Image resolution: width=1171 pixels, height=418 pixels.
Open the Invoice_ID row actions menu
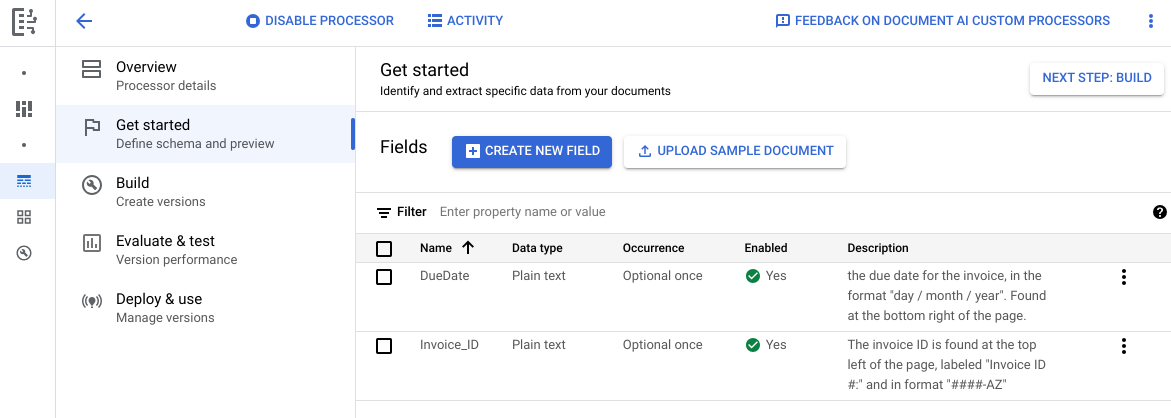[x=1124, y=346]
